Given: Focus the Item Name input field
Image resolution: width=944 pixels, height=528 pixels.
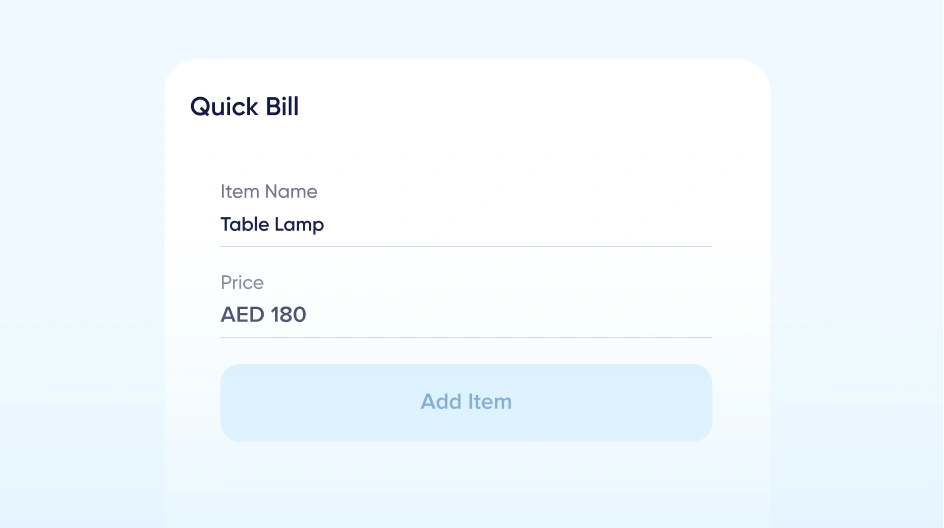Looking at the screenshot, I should [465, 225].
